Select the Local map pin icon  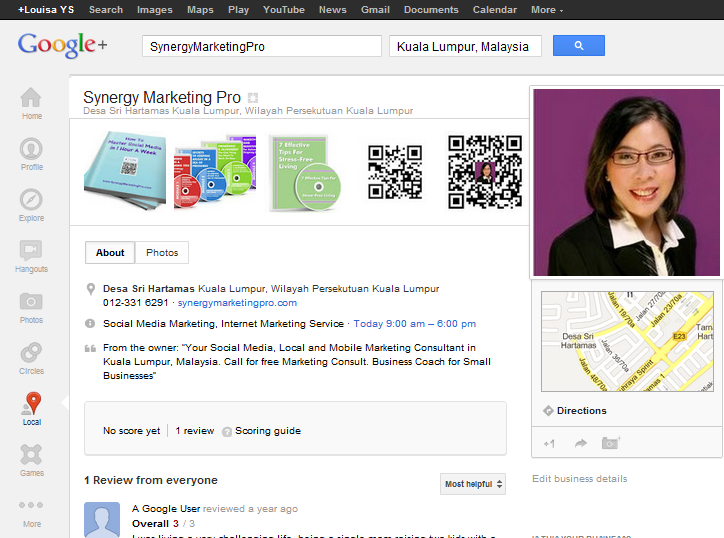coord(32,402)
